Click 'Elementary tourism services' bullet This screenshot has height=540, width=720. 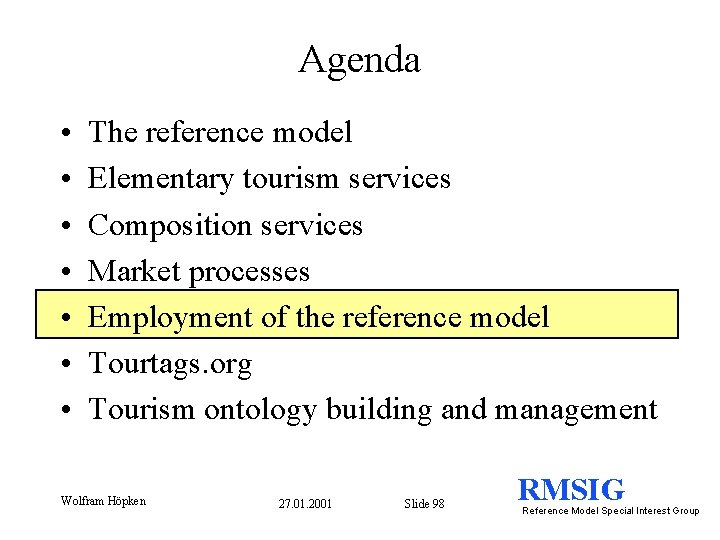(x=269, y=179)
